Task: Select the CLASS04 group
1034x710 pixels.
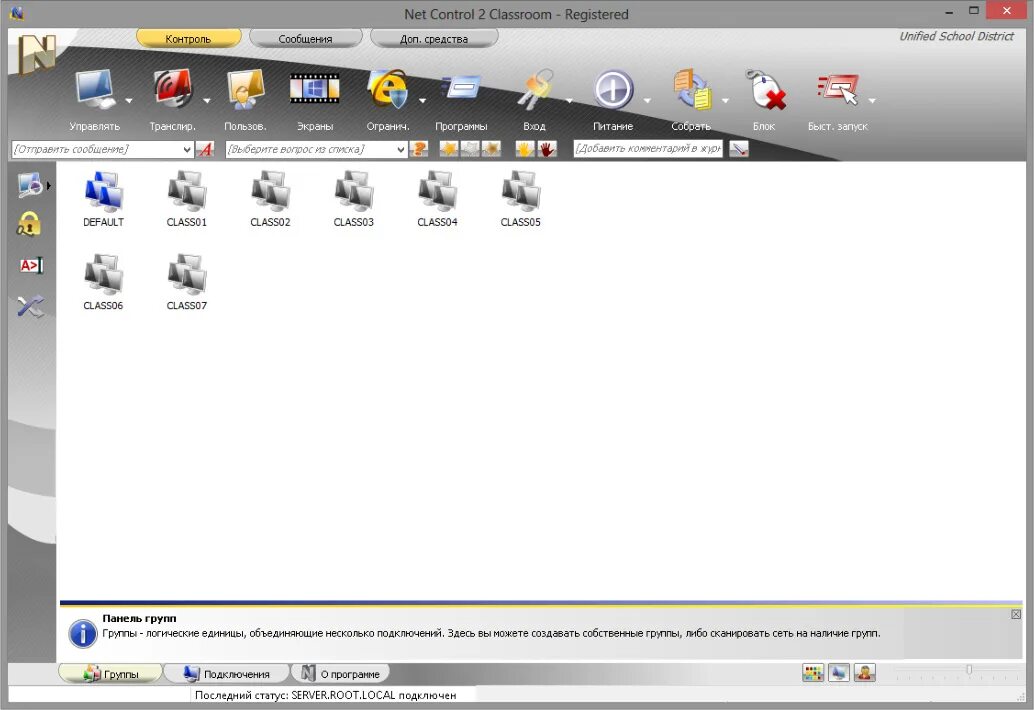Action: (437, 199)
